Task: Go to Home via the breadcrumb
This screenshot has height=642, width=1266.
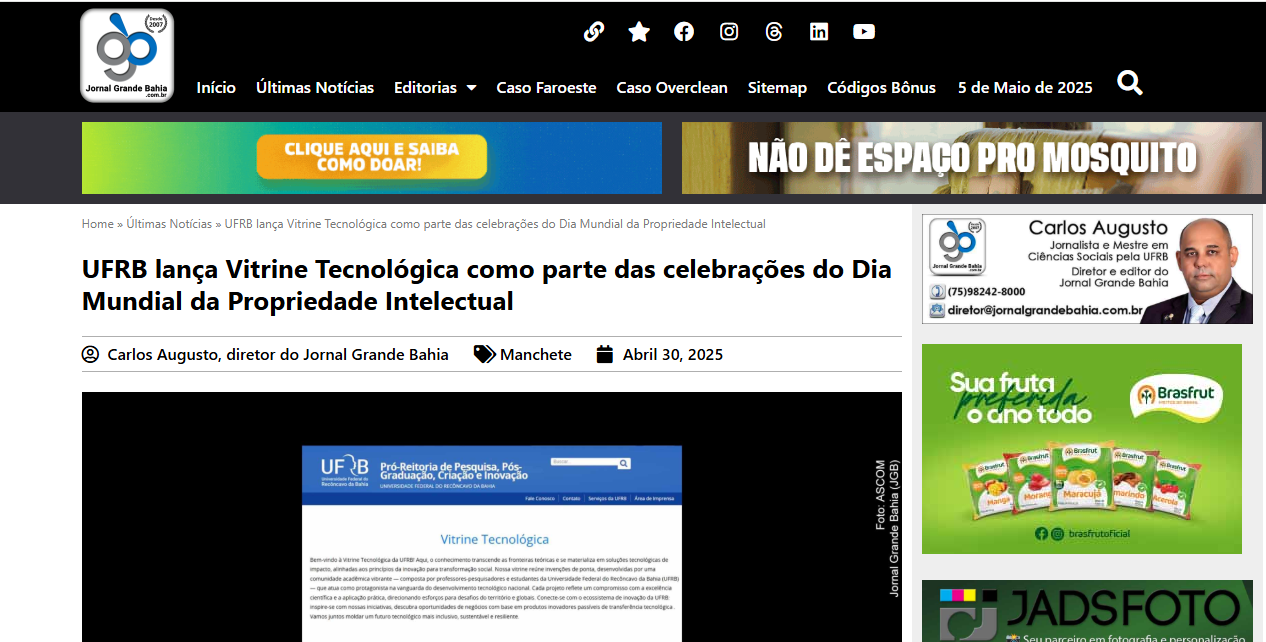Action: 98,224
